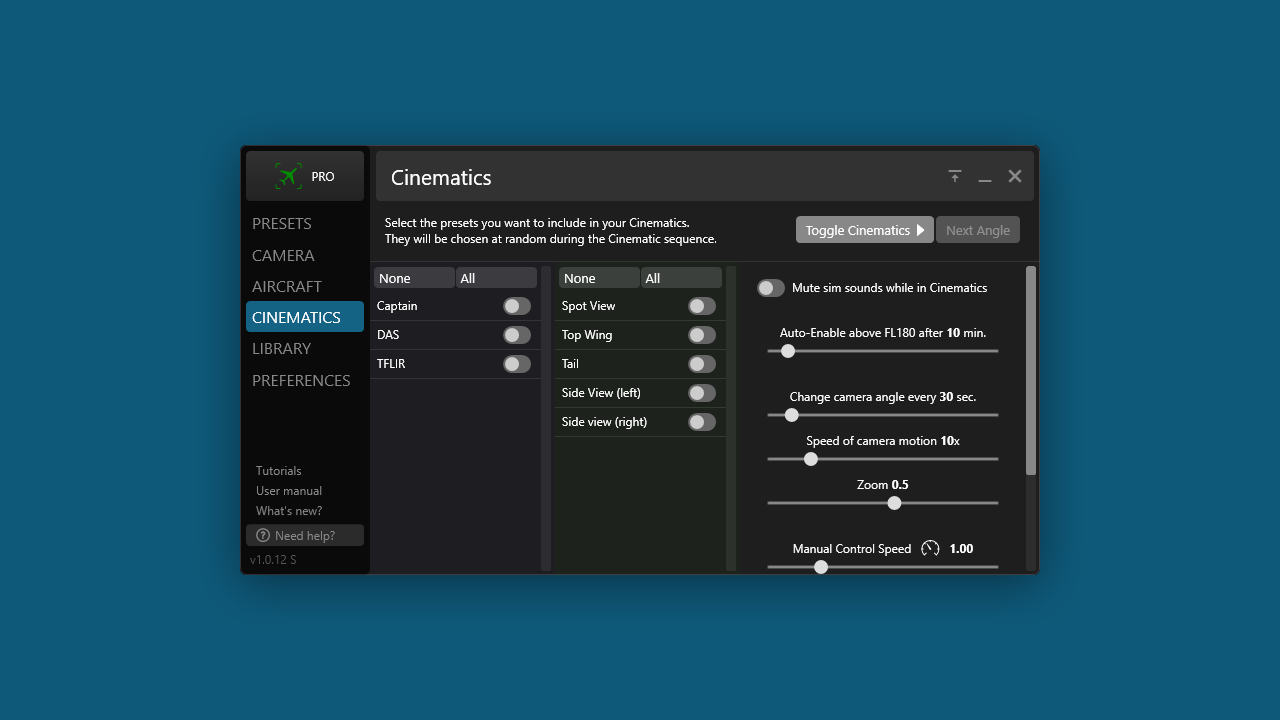Open the LIBRARY section

coord(281,349)
